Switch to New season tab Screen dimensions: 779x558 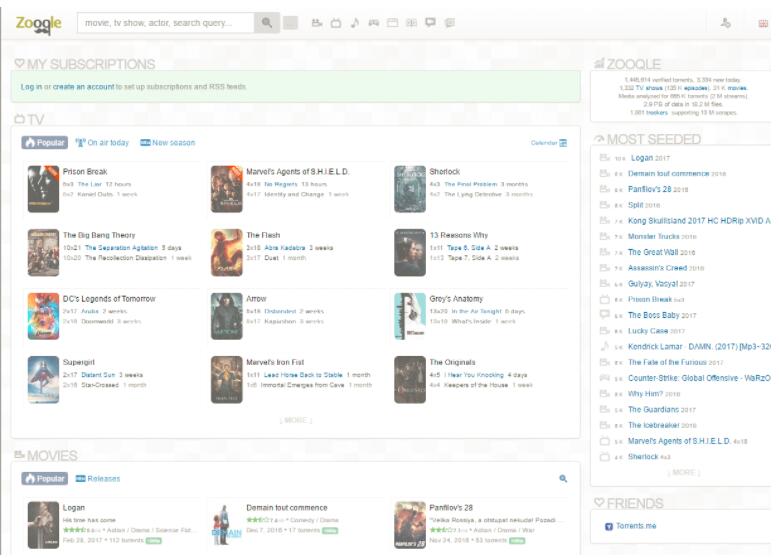167,143
